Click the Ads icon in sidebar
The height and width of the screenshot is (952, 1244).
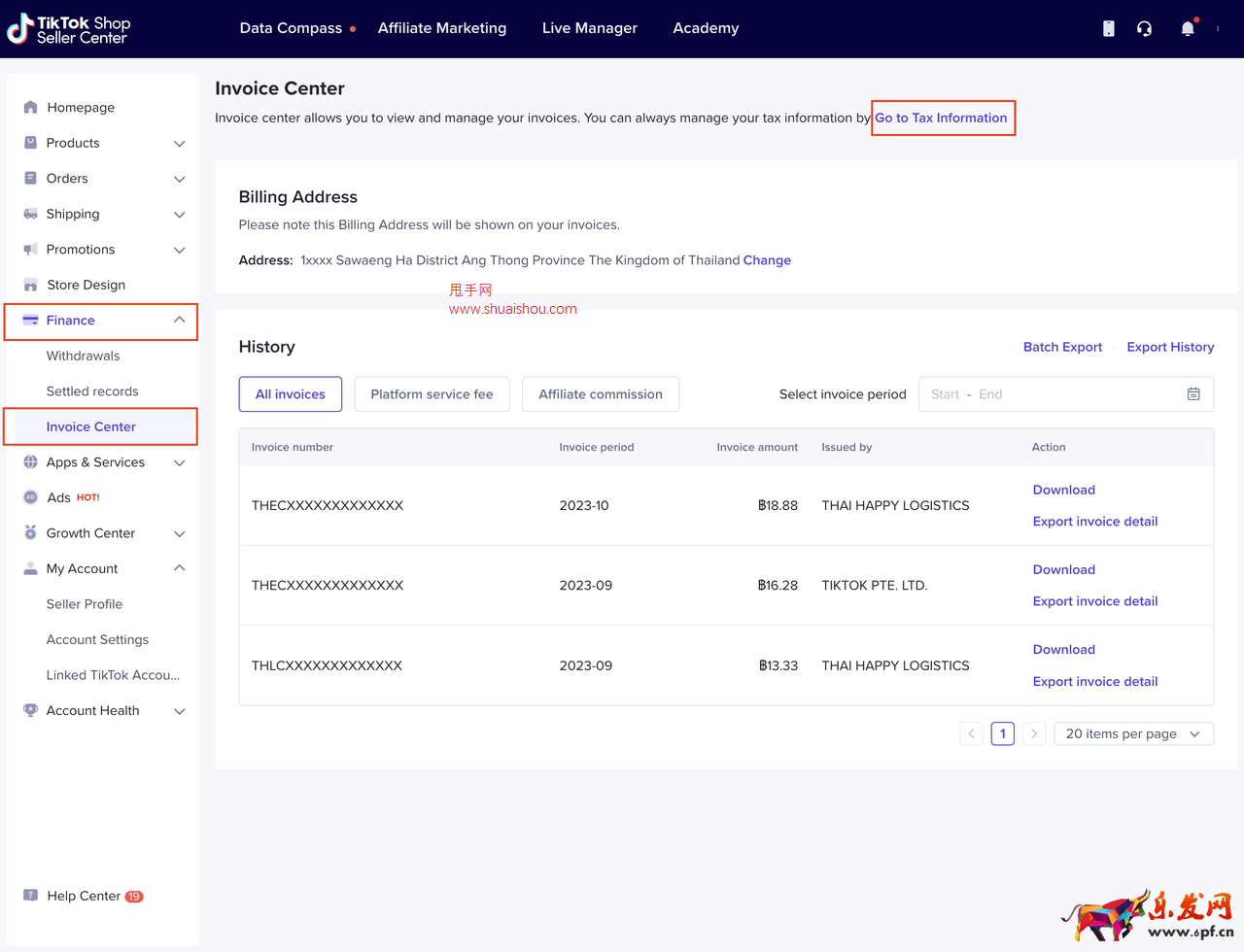point(30,497)
